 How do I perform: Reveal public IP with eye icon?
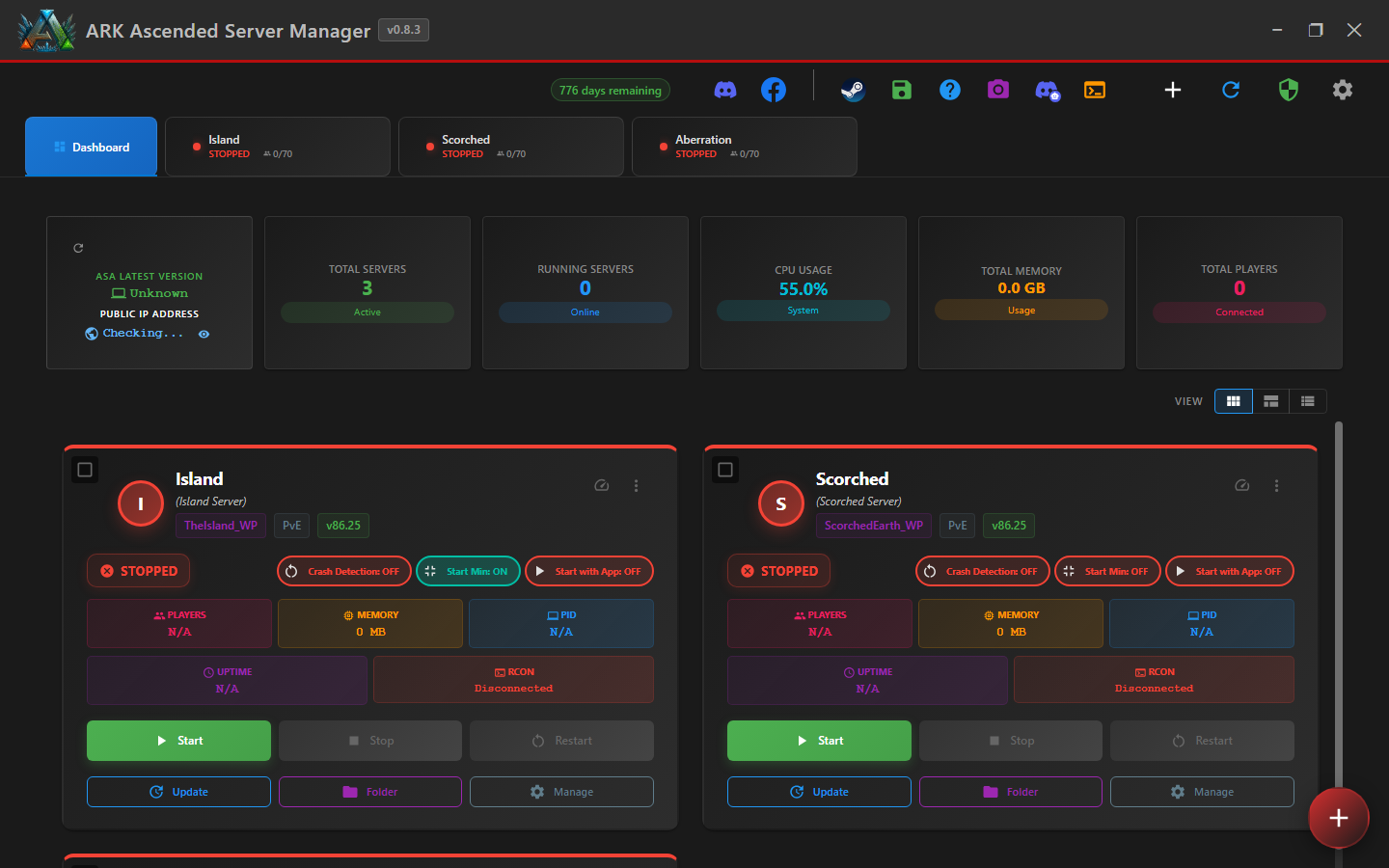pos(204,334)
